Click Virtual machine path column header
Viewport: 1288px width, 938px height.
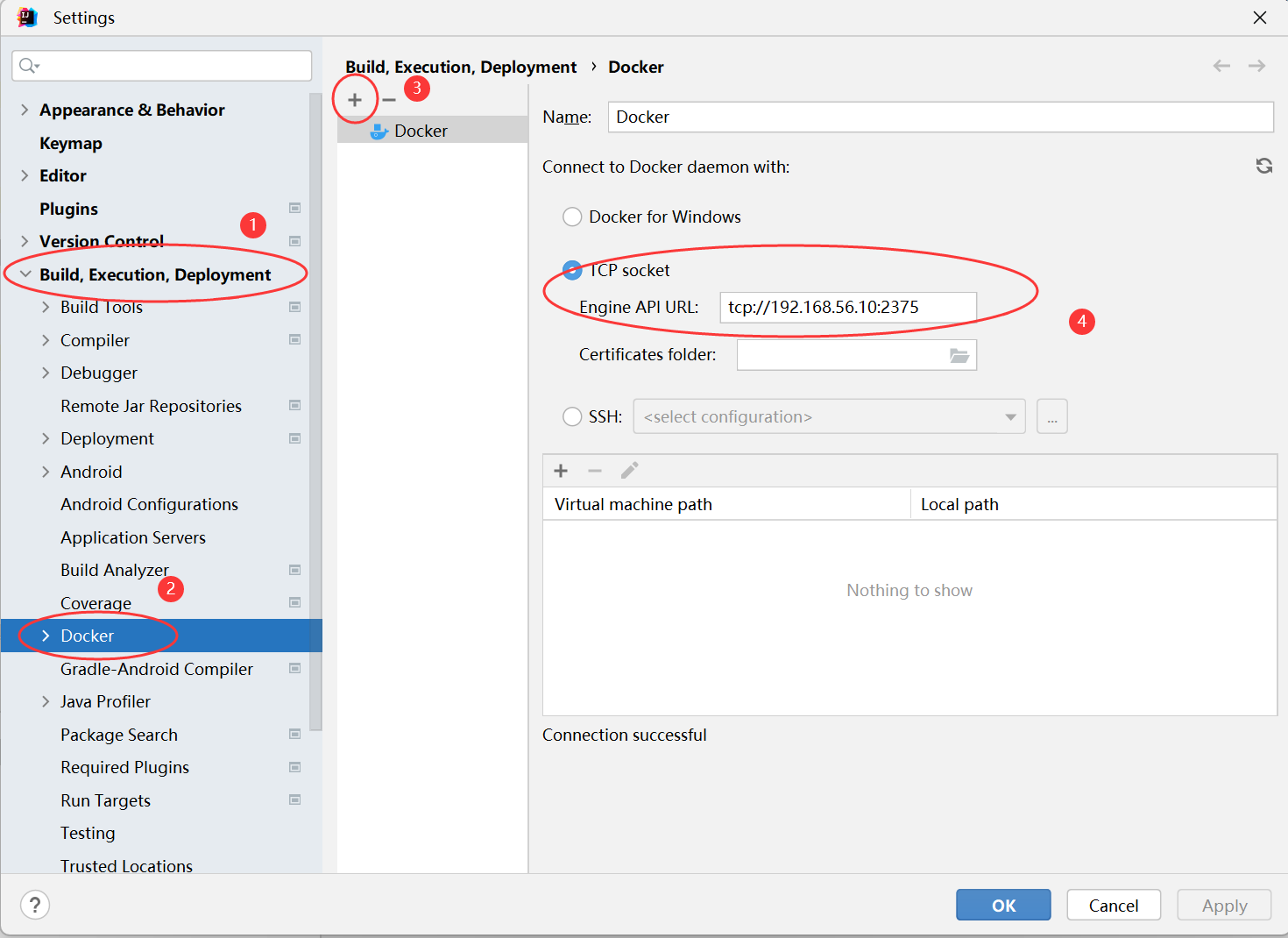point(726,504)
